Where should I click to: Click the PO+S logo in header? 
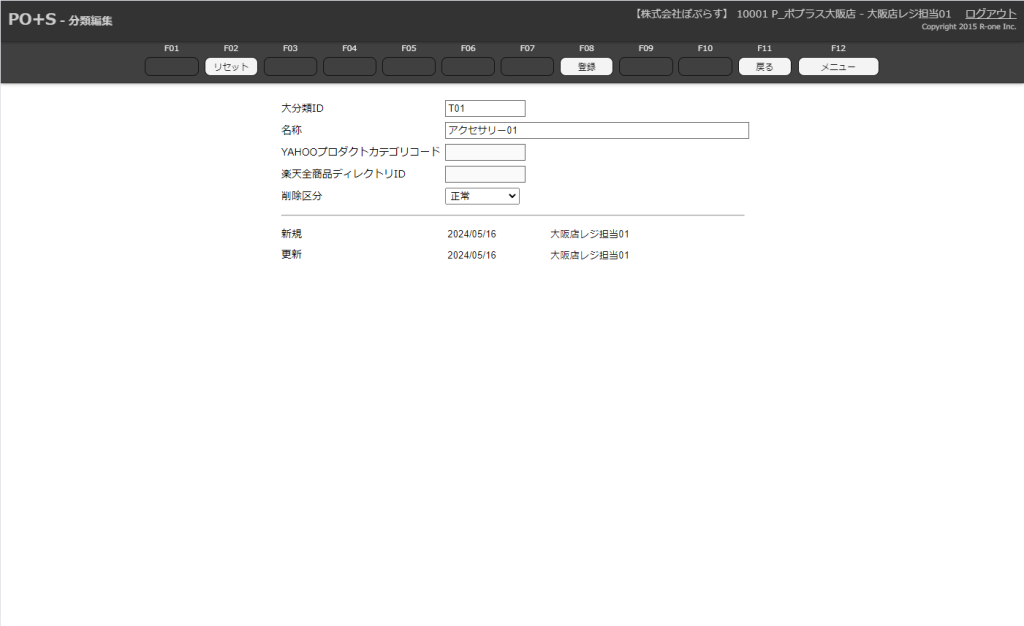tap(31, 20)
